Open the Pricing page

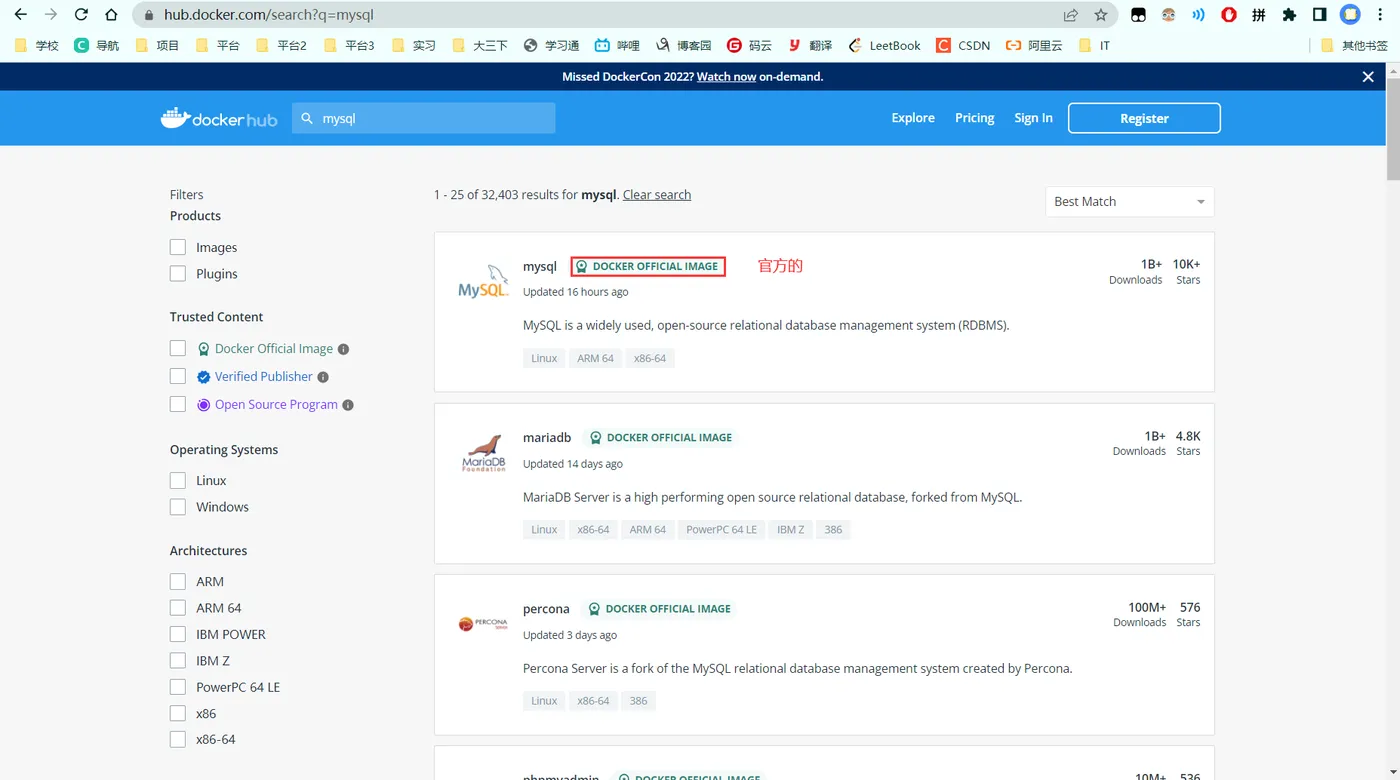click(x=975, y=118)
